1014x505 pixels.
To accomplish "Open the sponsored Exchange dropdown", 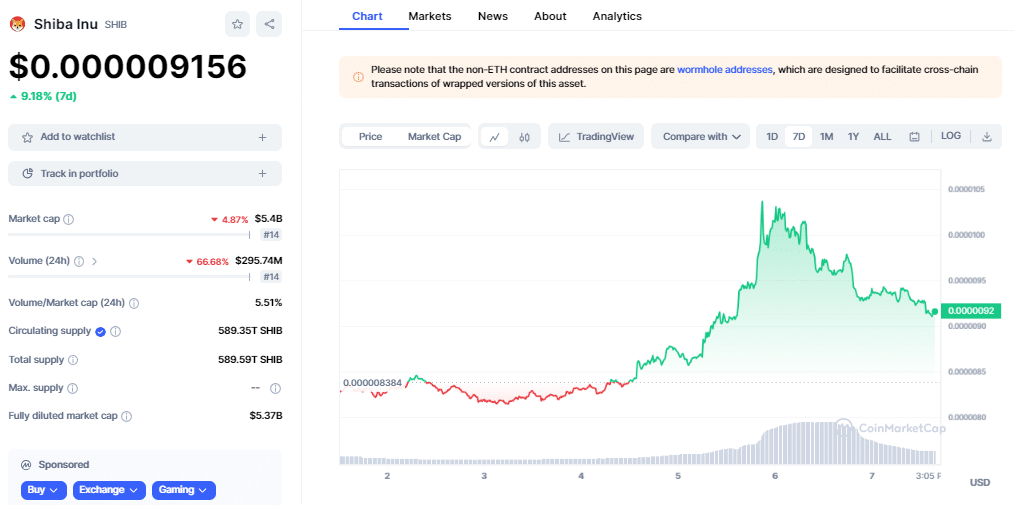I will tap(109, 490).
